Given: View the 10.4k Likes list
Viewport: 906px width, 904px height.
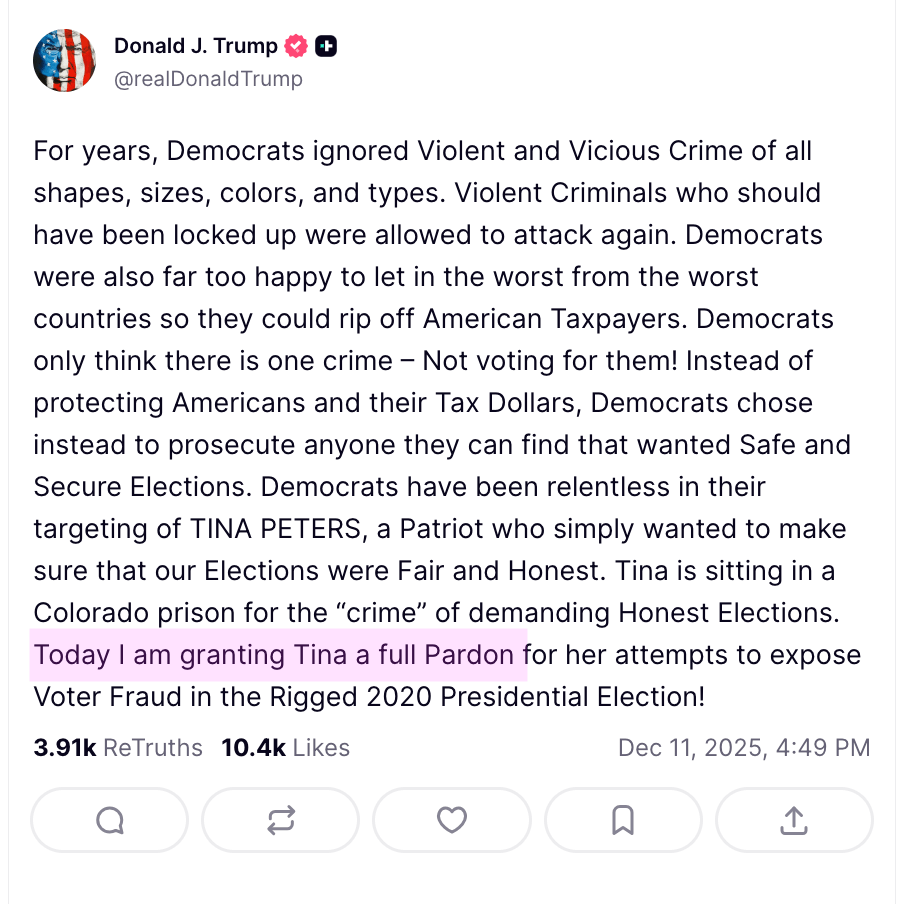Looking at the screenshot, I should click(286, 747).
